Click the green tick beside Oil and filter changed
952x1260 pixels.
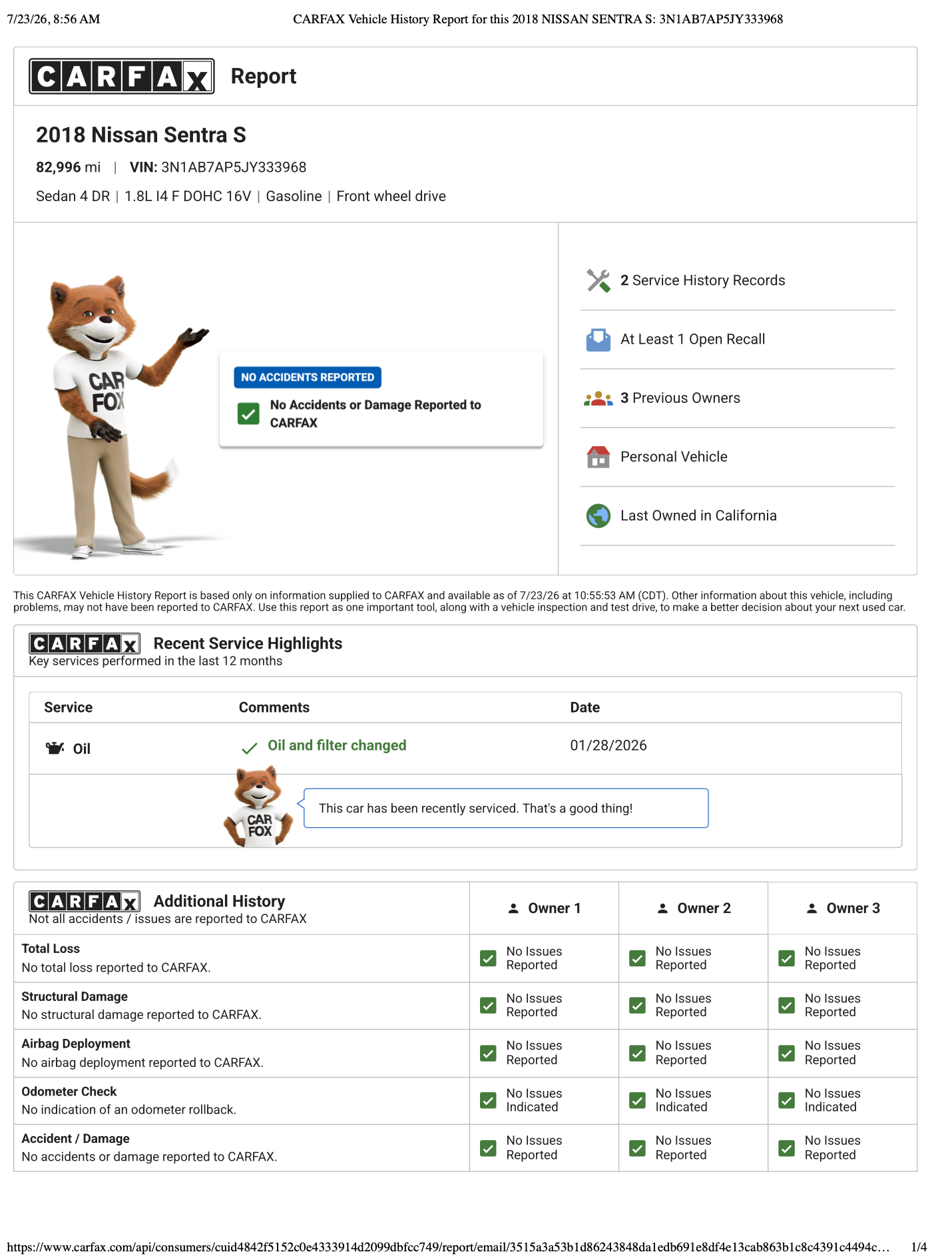tap(249, 749)
